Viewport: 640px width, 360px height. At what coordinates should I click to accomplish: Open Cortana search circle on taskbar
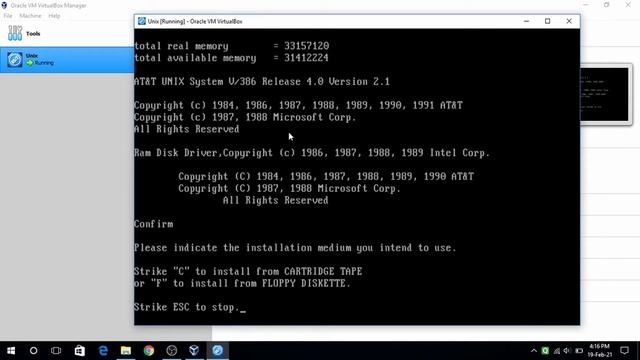point(33,351)
